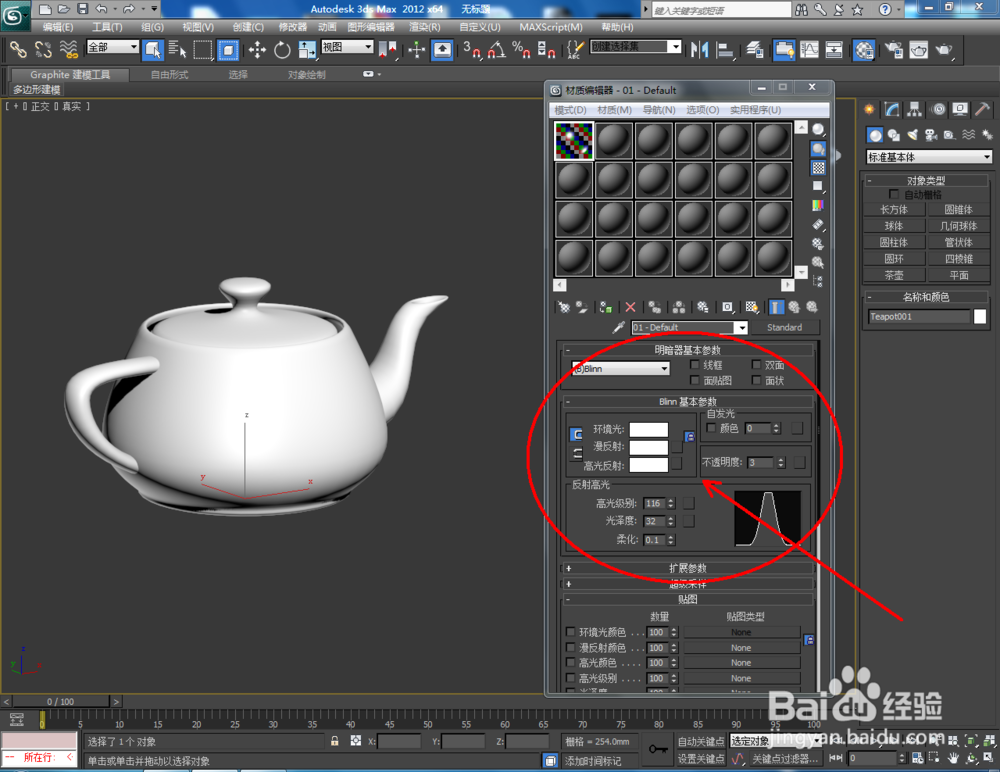Viewport: 1000px width, 772px height.
Task: Open the 标准基本体 primitives dropdown
Action: click(929, 156)
